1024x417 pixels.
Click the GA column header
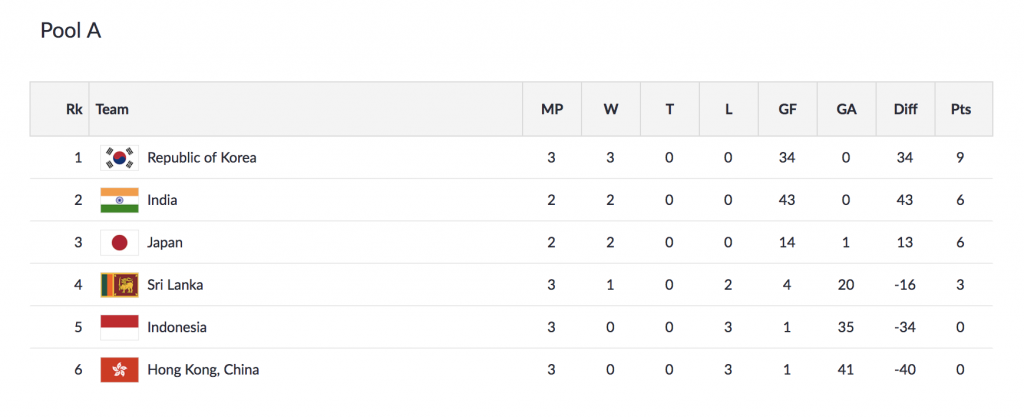846,109
